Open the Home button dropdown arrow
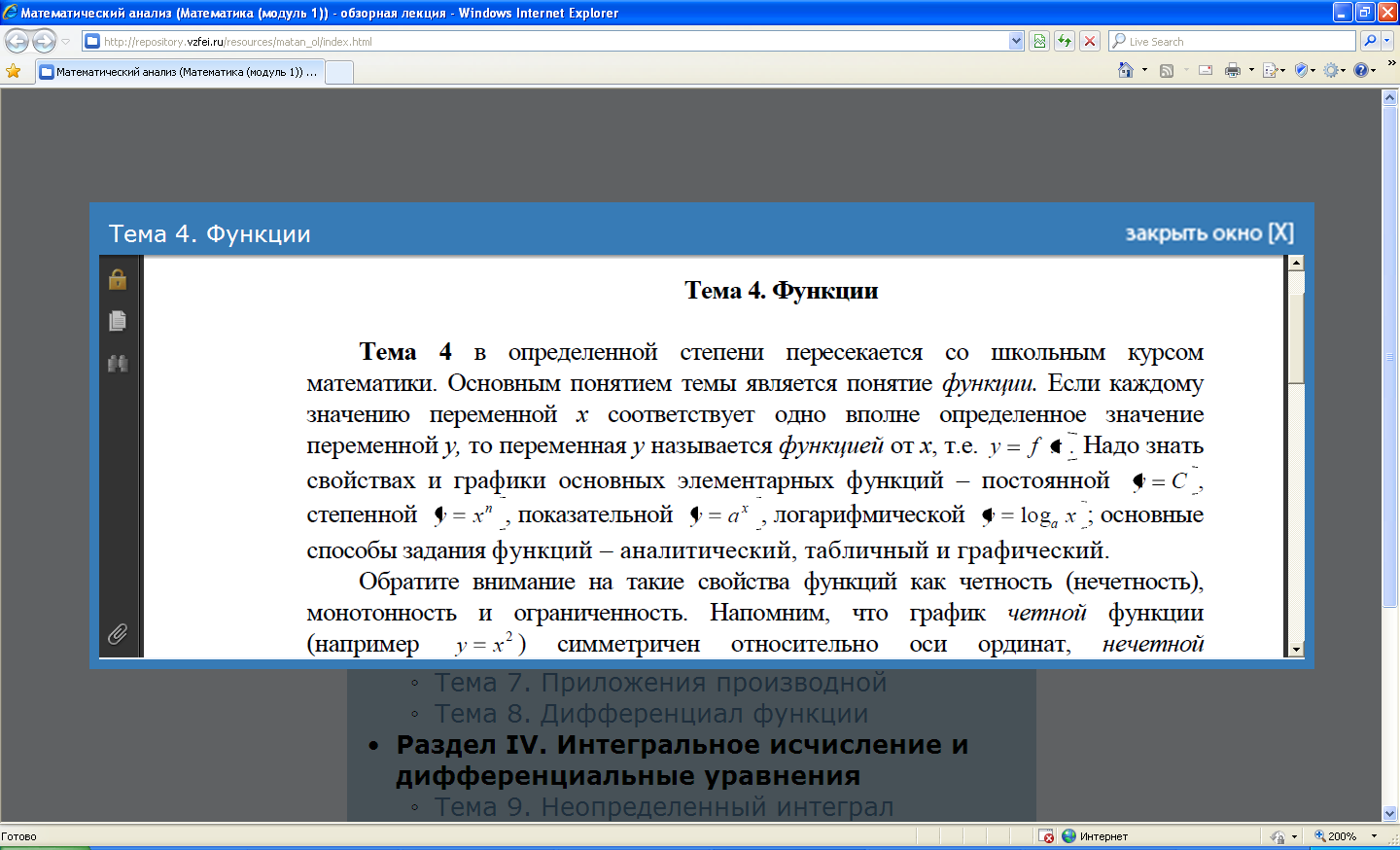 point(1144,70)
